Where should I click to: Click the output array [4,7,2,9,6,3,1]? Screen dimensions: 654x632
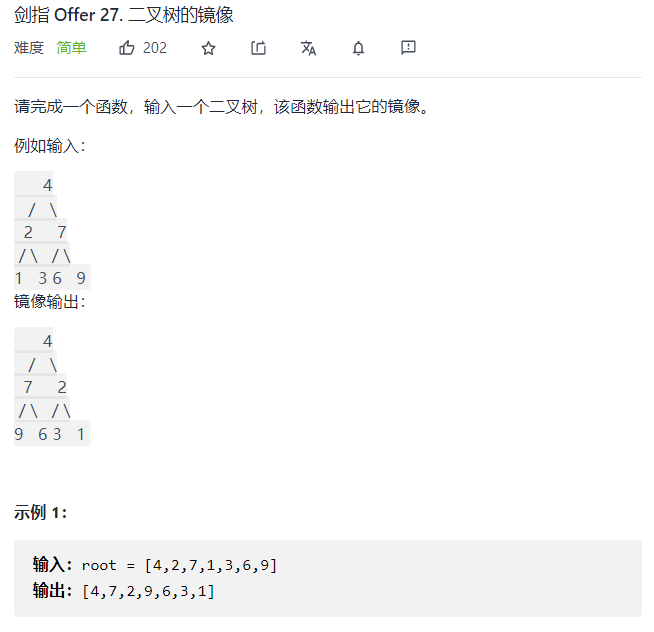(148, 591)
